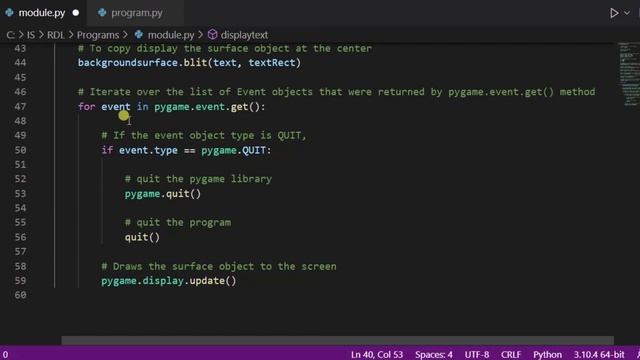Click the displaytext cube symbol icon
The height and width of the screenshot is (360, 640).
click(x=212, y=35)
